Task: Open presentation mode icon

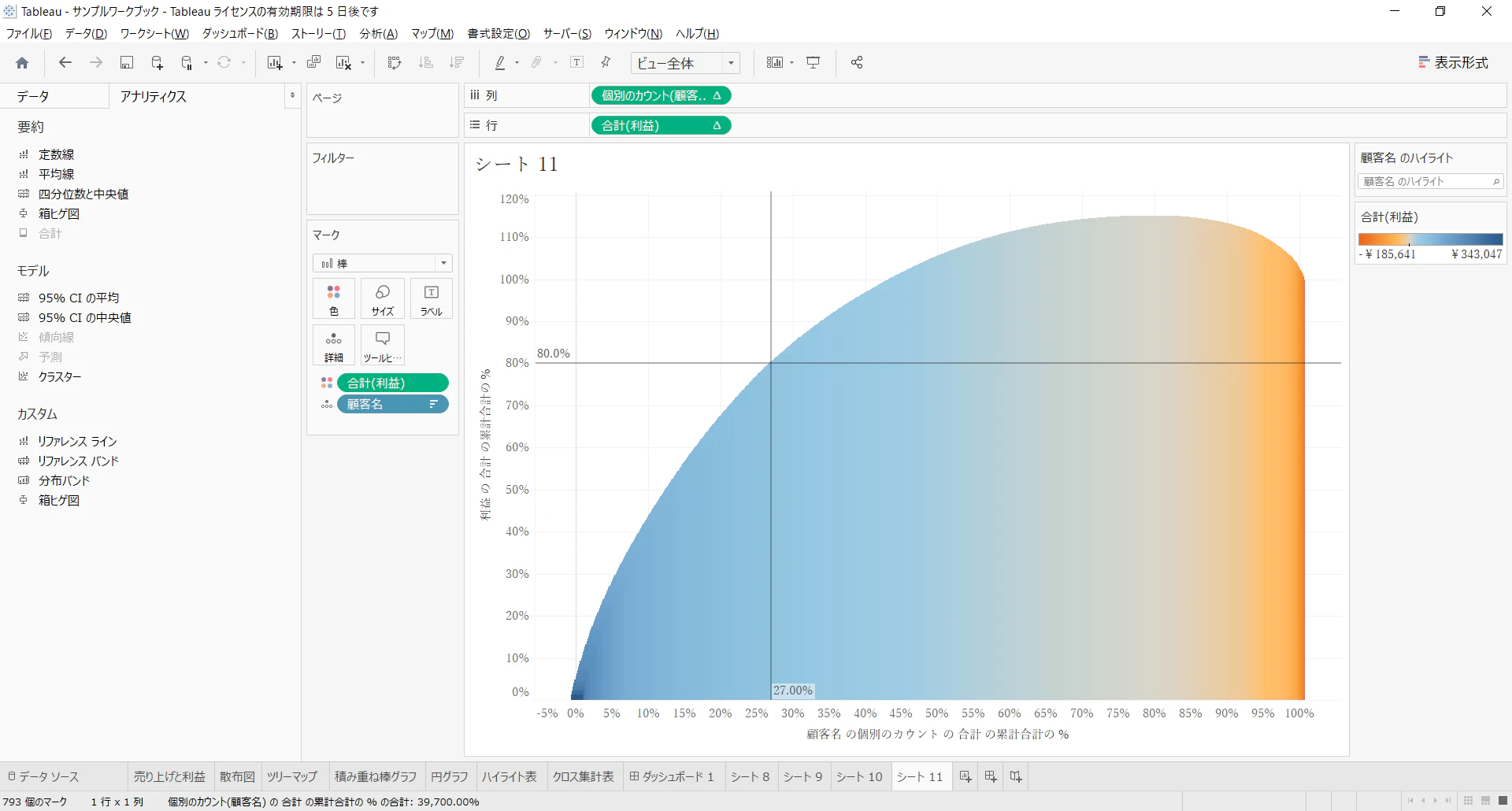Action: pyautogui.click(x=813, y=63)
